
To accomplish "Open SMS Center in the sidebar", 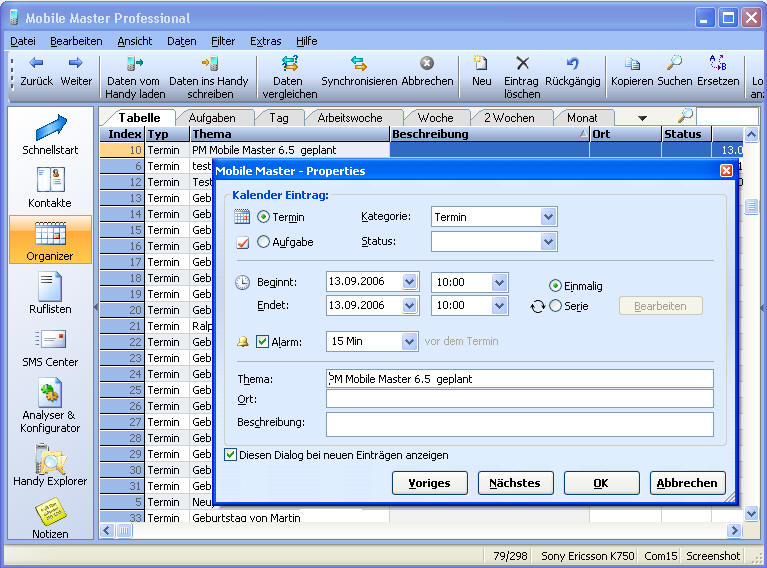I will (50, 347).
